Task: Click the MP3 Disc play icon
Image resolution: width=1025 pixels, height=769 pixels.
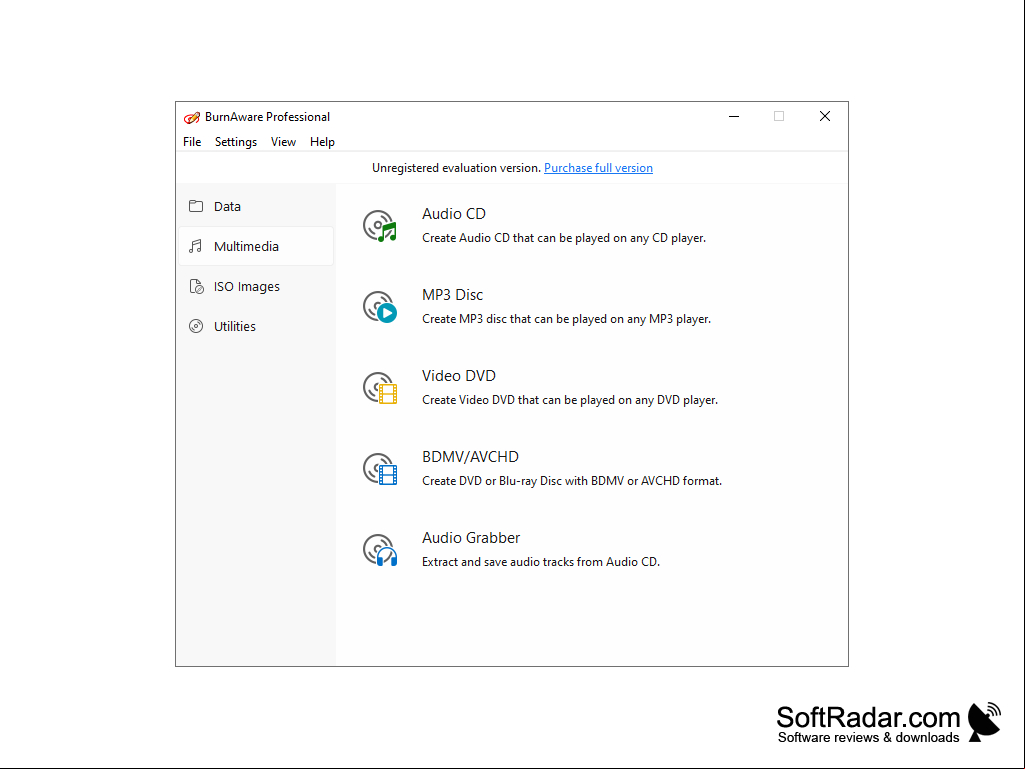Action: click(x=380, y=307)
